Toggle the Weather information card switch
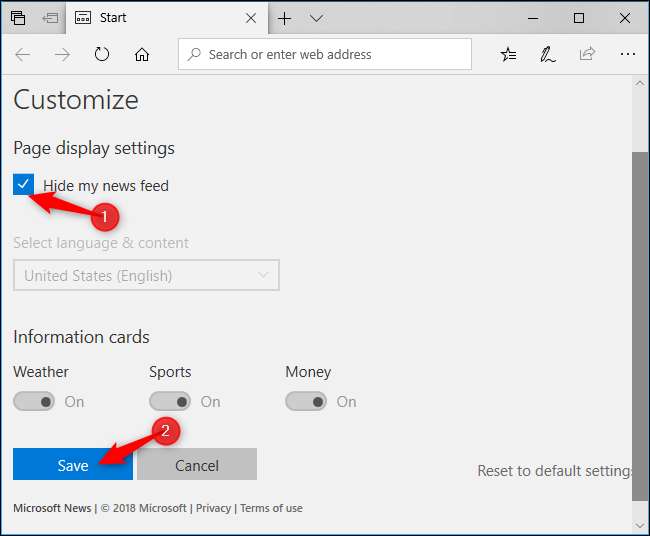The height and width of the screenshot is (536, 650). point(34,401)
